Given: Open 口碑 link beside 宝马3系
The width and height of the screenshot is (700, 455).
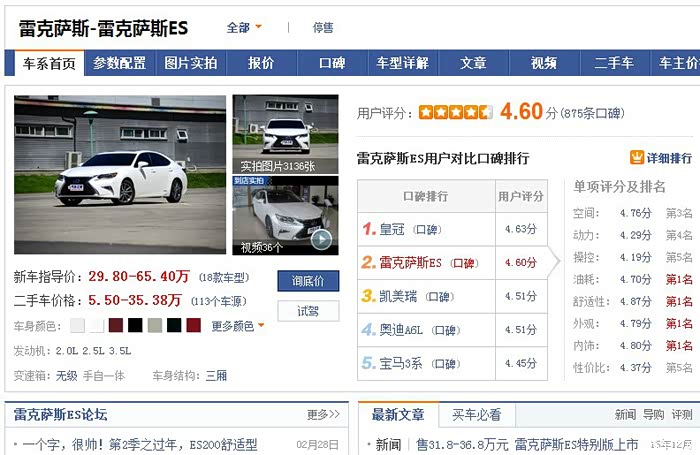Looking at the screenshot, I should click(446, 364).
